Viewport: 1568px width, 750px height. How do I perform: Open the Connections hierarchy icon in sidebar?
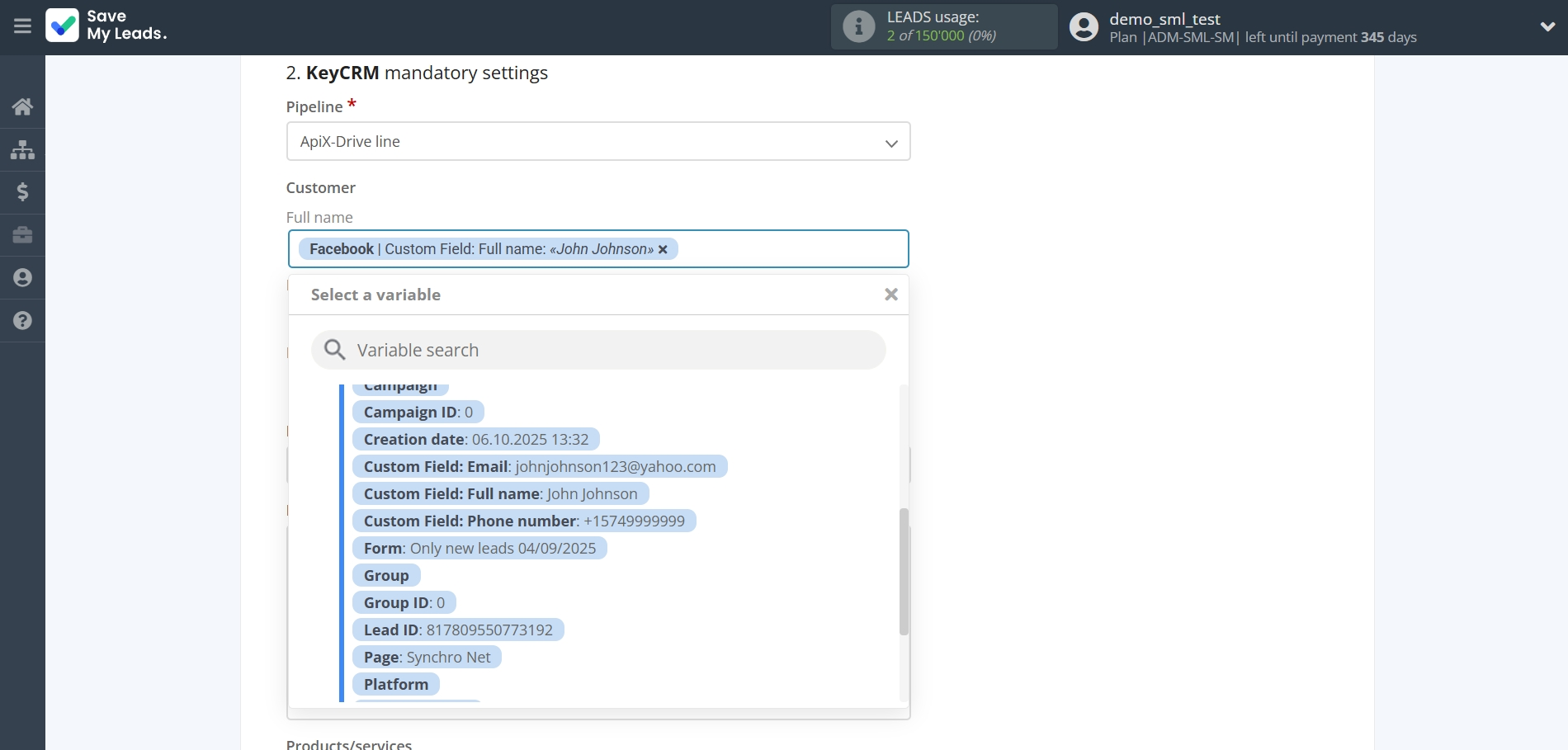(x=22, y=149)
